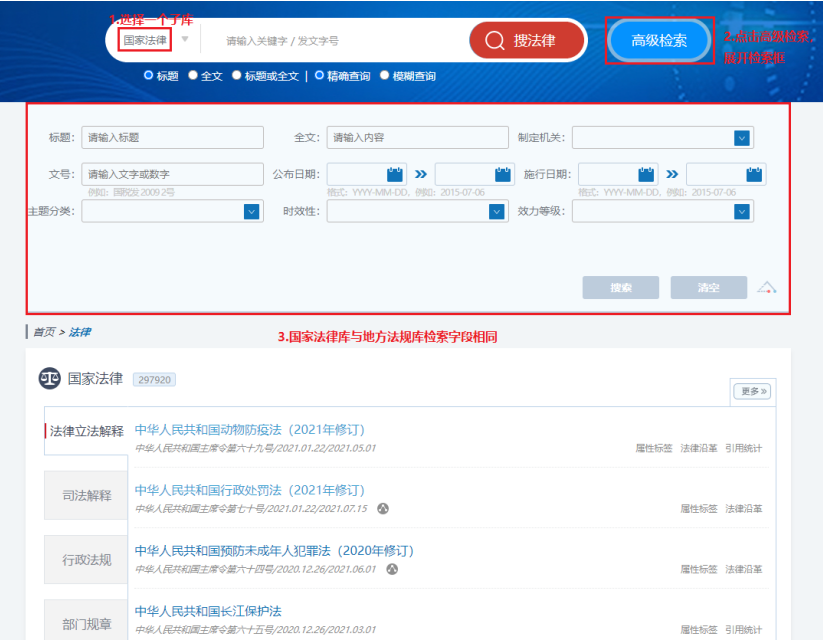Switch to 部门规章 tab
The width and height of the screenshot is (823, 642).
click(86, 620)
